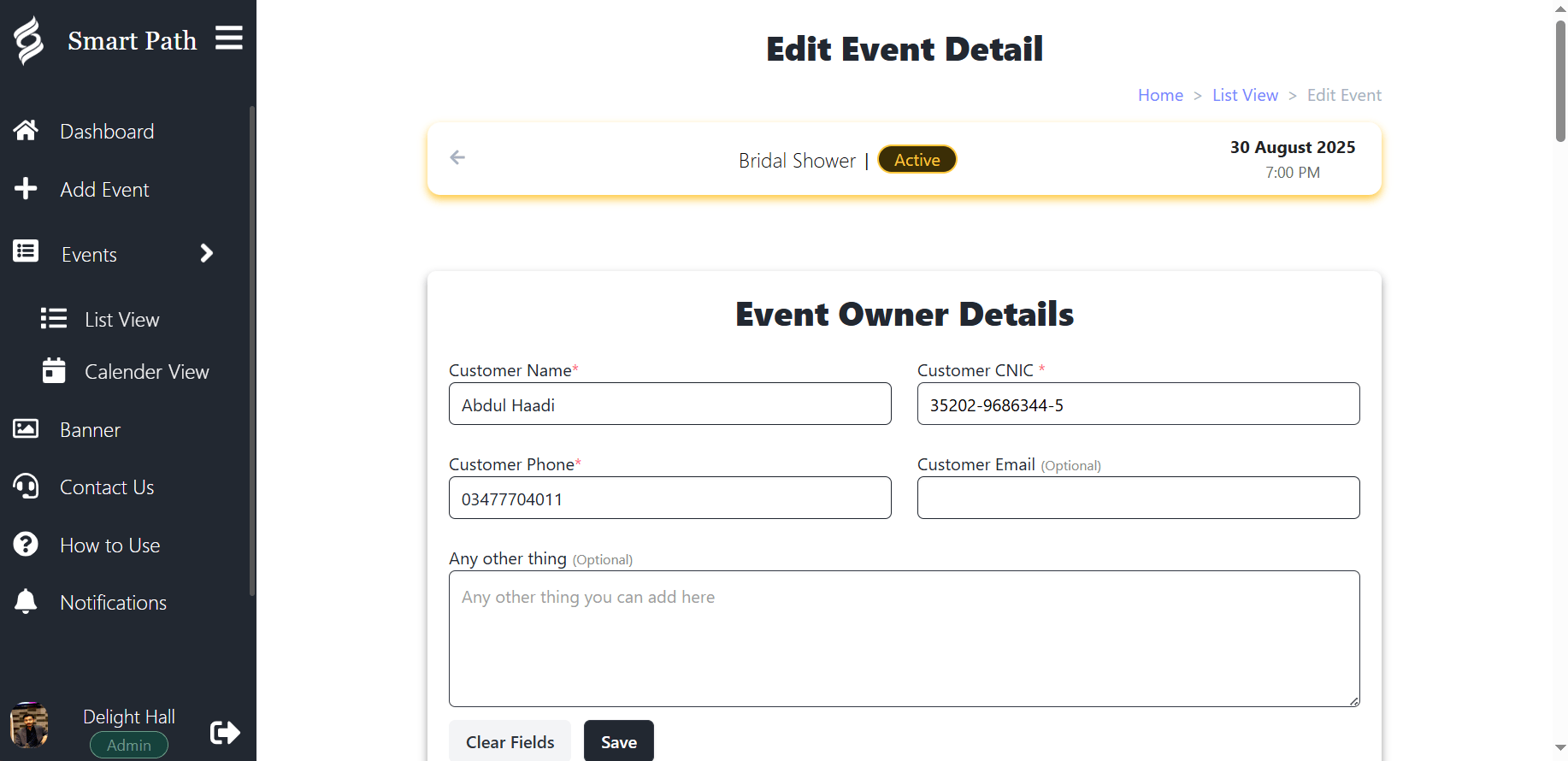Click the Banner image icon

pos(26,429)
